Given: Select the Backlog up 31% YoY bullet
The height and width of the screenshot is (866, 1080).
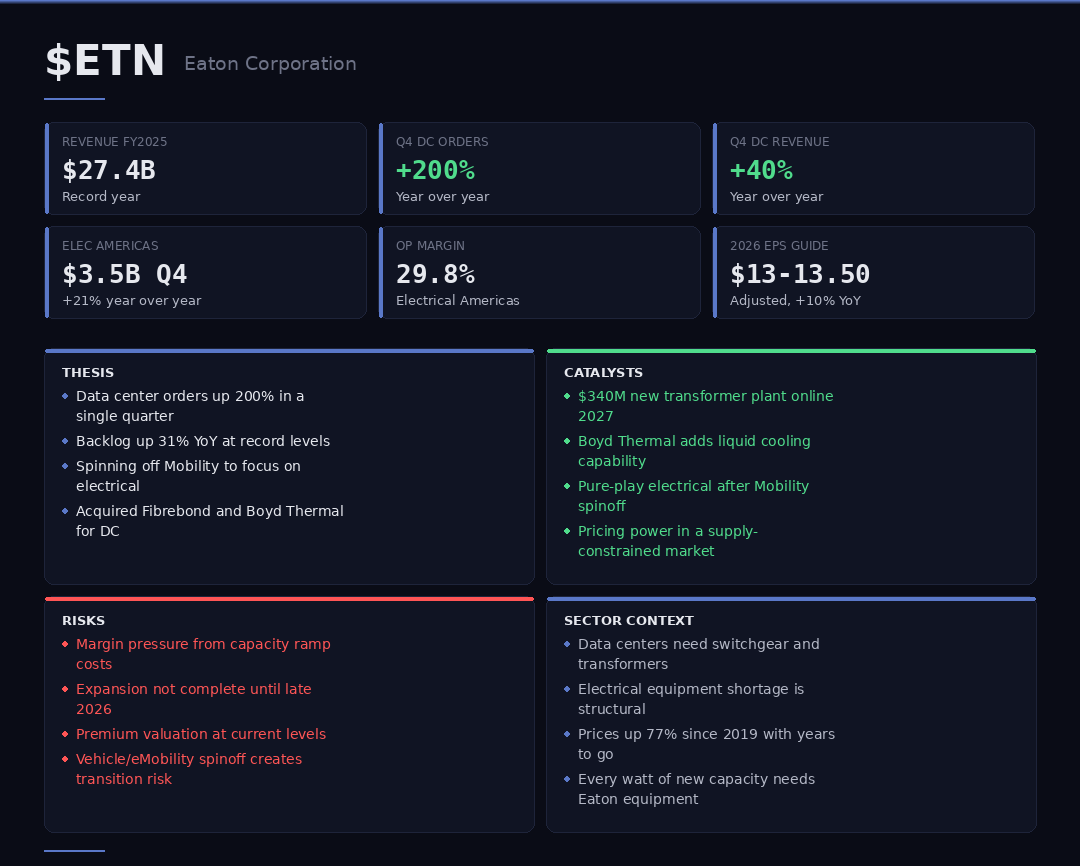Looking at the screenshot, I should [196, 441].
